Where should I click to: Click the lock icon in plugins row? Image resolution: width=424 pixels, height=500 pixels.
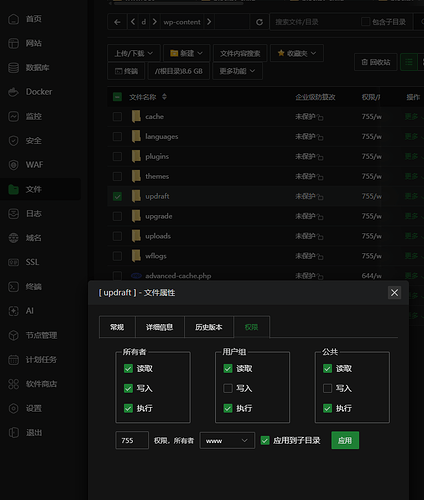(320, 157)
